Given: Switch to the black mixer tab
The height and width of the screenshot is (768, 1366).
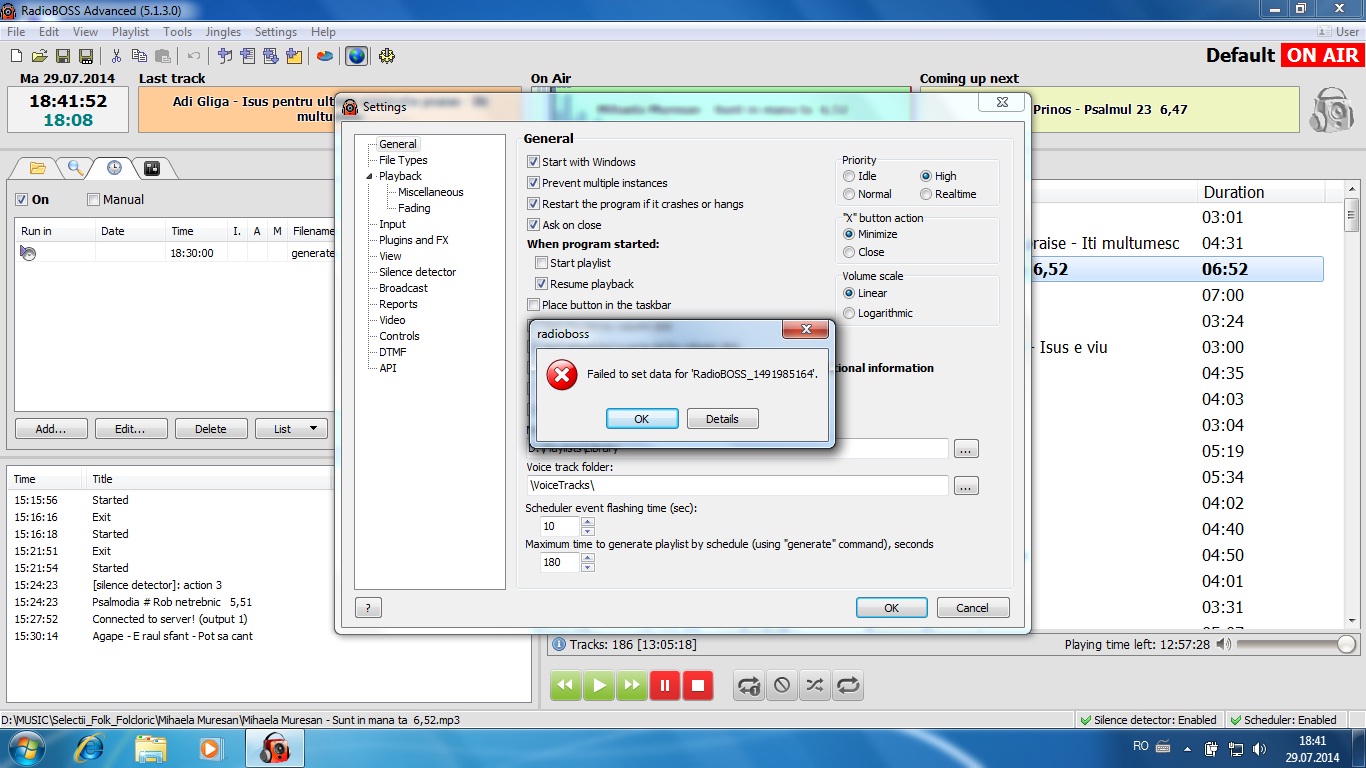Looking at the screenshot, I should point(151,167).
